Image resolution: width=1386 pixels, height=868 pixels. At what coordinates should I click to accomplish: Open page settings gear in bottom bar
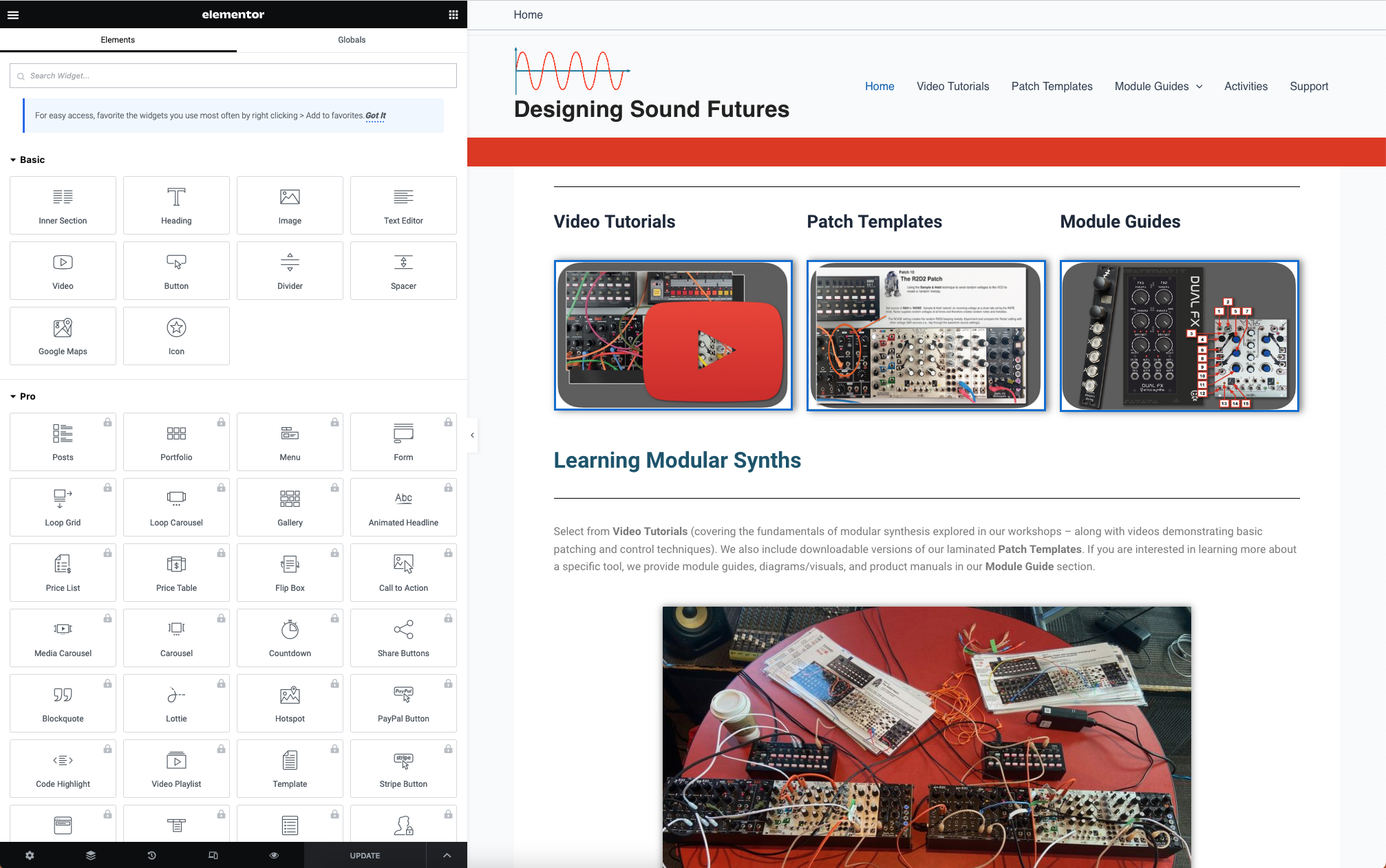coord(30,856)
